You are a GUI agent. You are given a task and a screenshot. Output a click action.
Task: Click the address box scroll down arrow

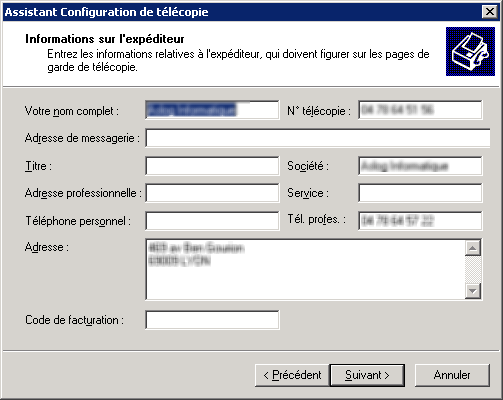(x=473, y=291)
